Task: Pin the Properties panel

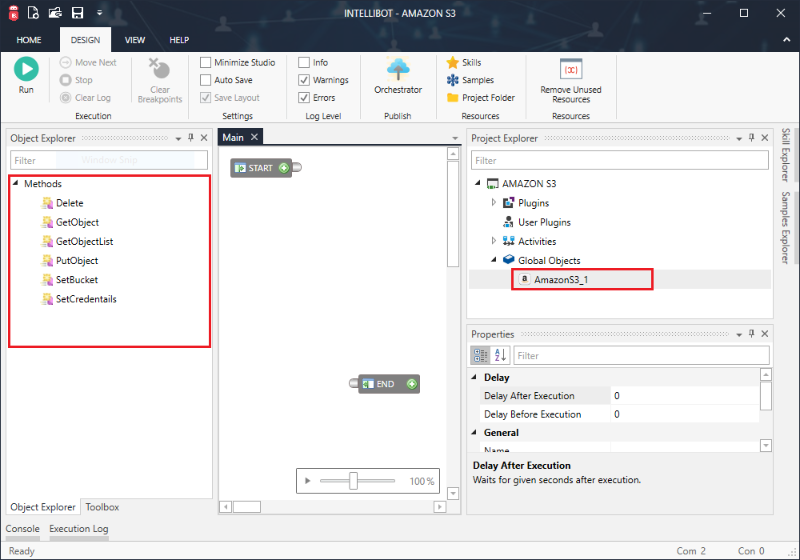Action: coord(752,334)
